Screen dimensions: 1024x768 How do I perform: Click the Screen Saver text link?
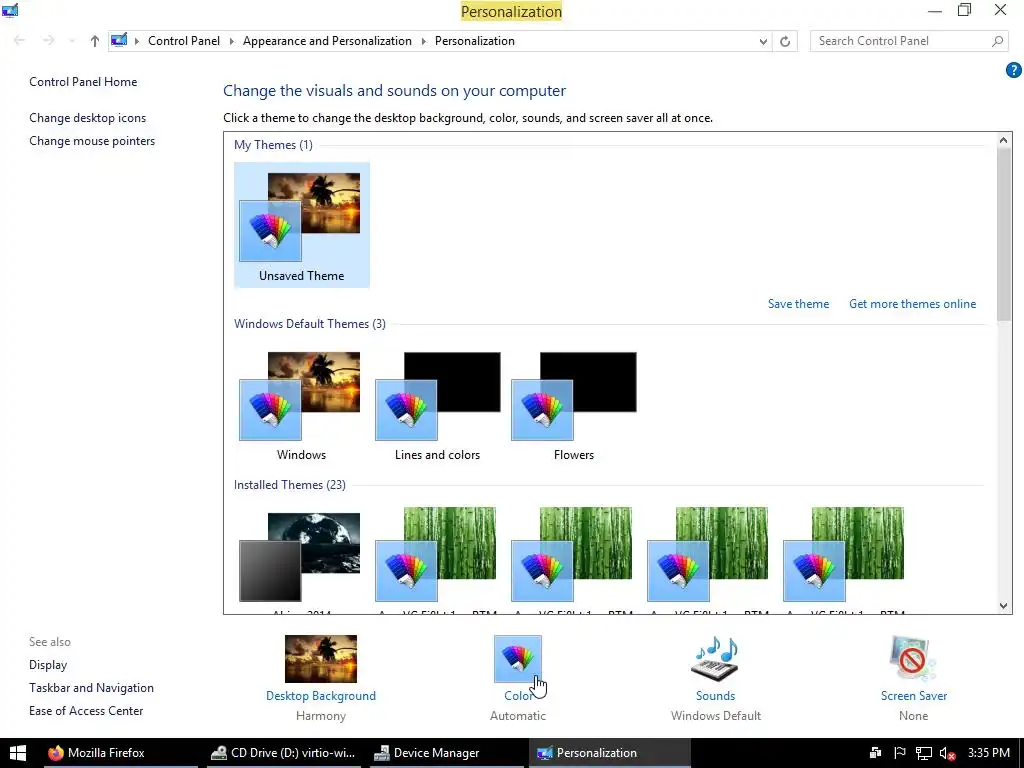[x=914, y=696]
